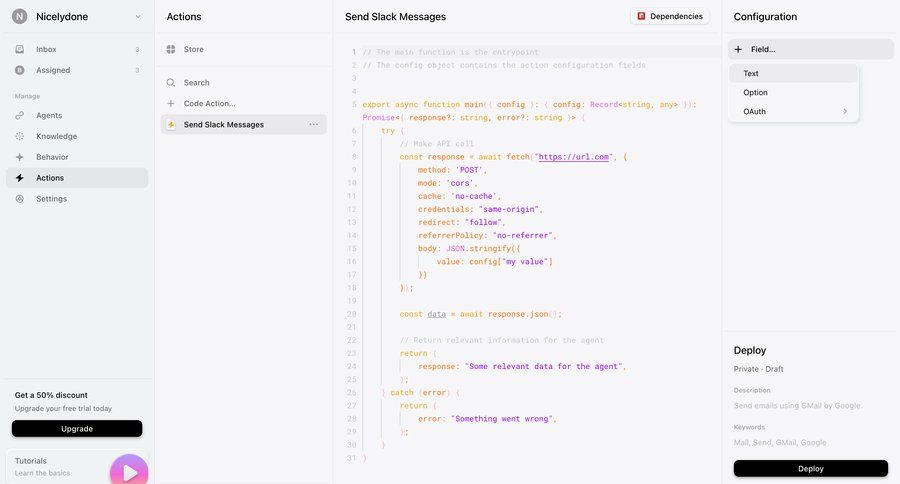Open the three-dot menu for Send Slack Messages

click(314, 125)
